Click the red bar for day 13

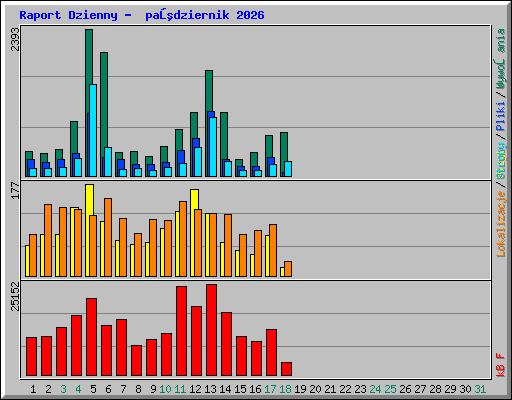[x=211, y=330]
